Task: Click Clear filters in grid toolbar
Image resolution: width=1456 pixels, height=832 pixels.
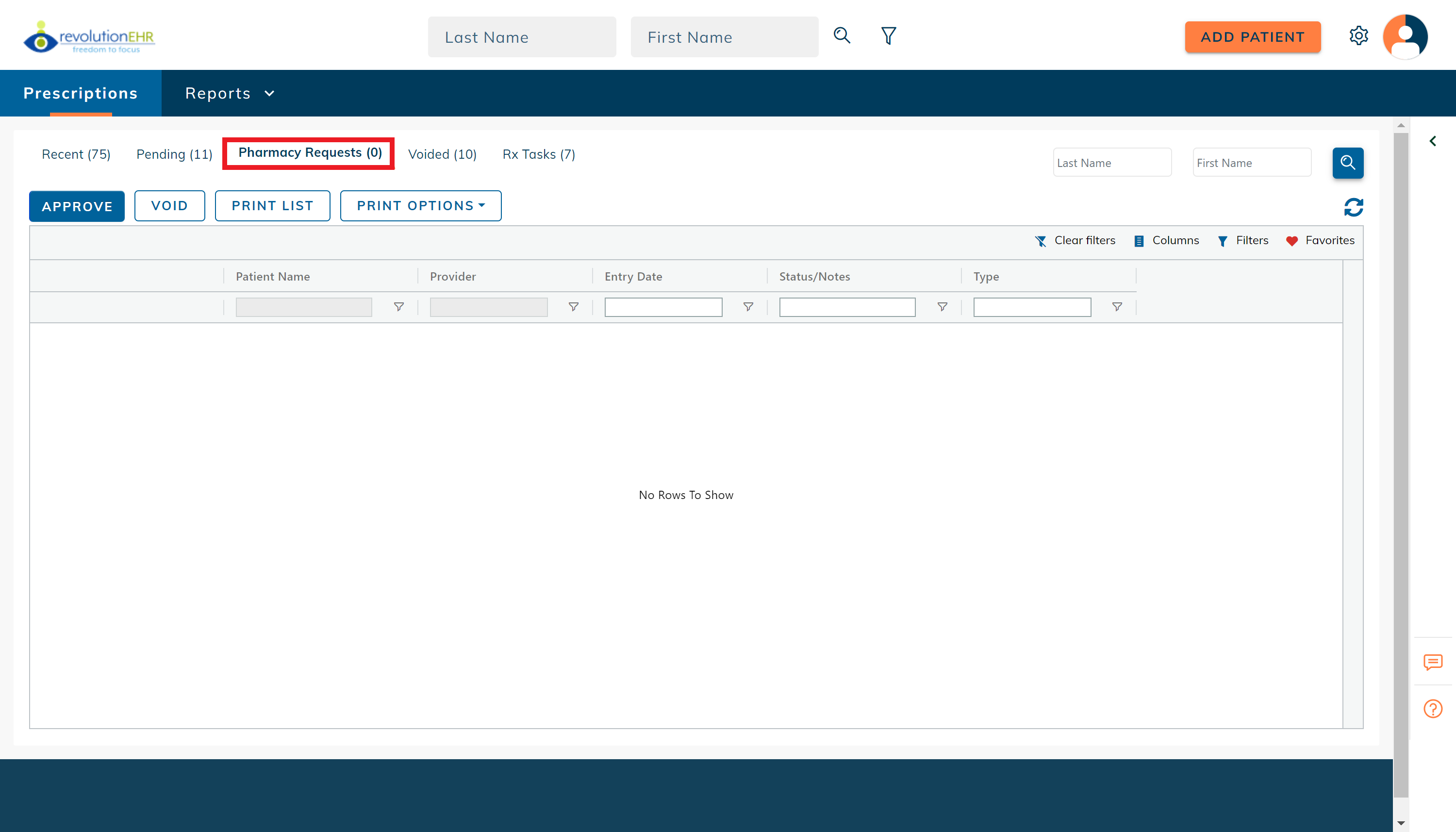Action: (x=1075, y=241)
